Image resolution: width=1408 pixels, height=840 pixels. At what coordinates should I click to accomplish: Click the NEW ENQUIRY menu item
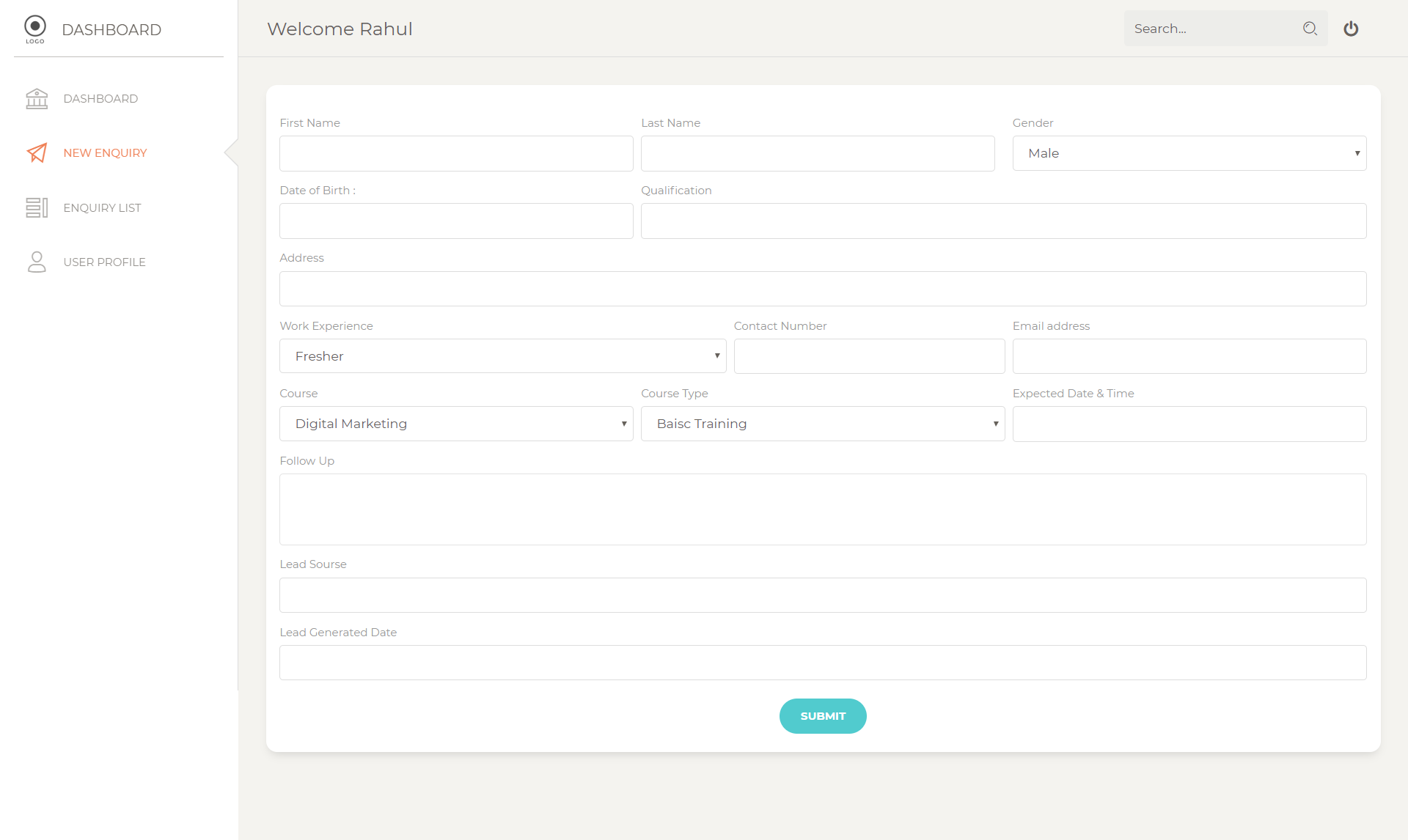(105, 153)
